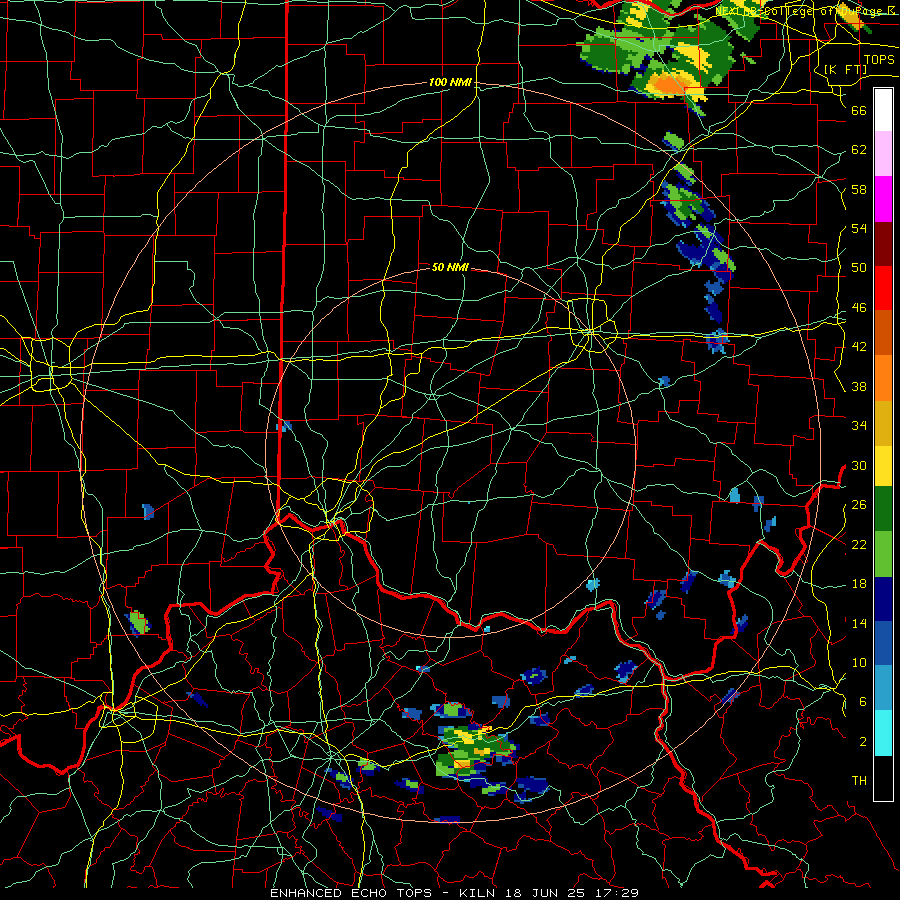This screenshot has width=900, height=900.
Task: Click the '58' legend value
Action: (x=859, y=189)
